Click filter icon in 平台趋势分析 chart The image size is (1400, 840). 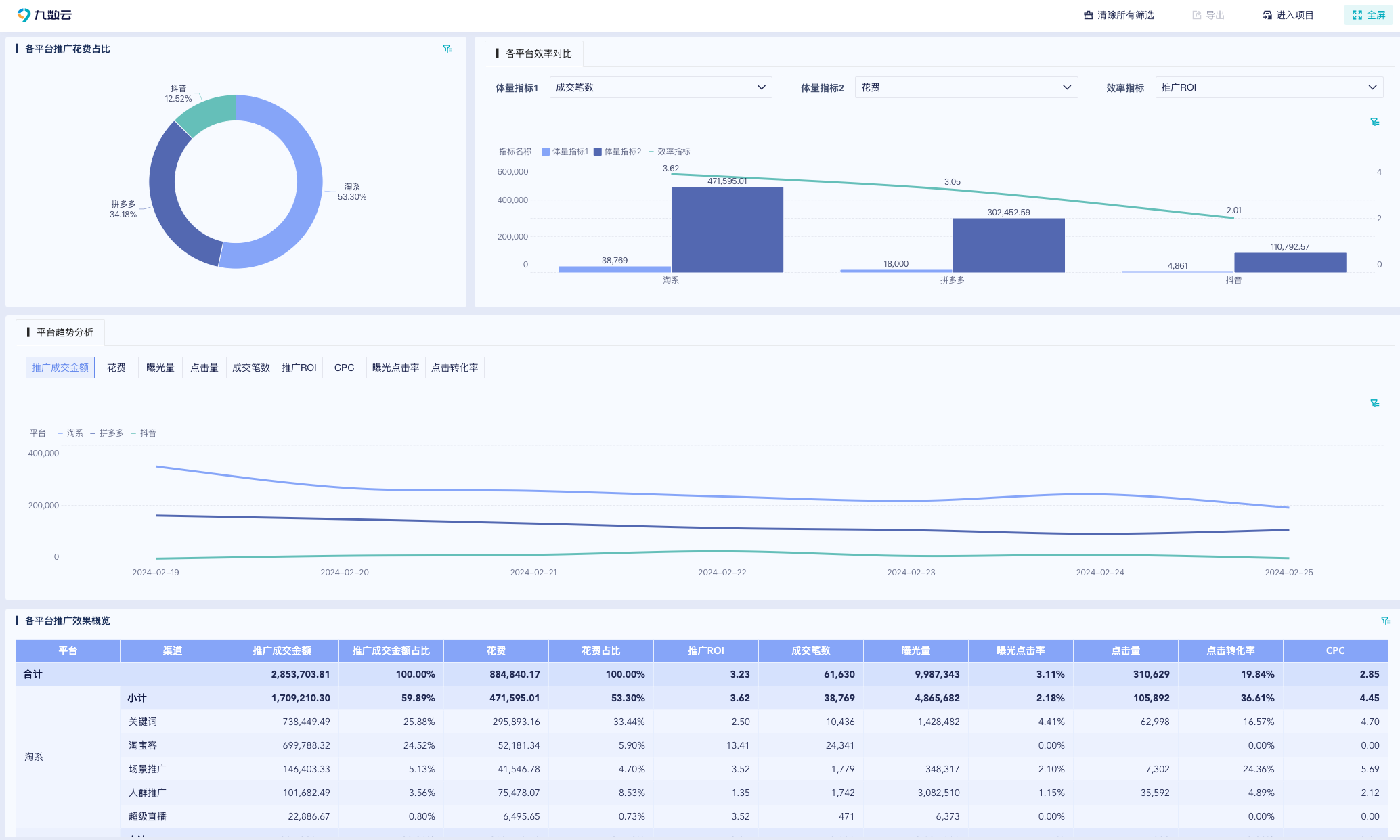coord(1374,403)
